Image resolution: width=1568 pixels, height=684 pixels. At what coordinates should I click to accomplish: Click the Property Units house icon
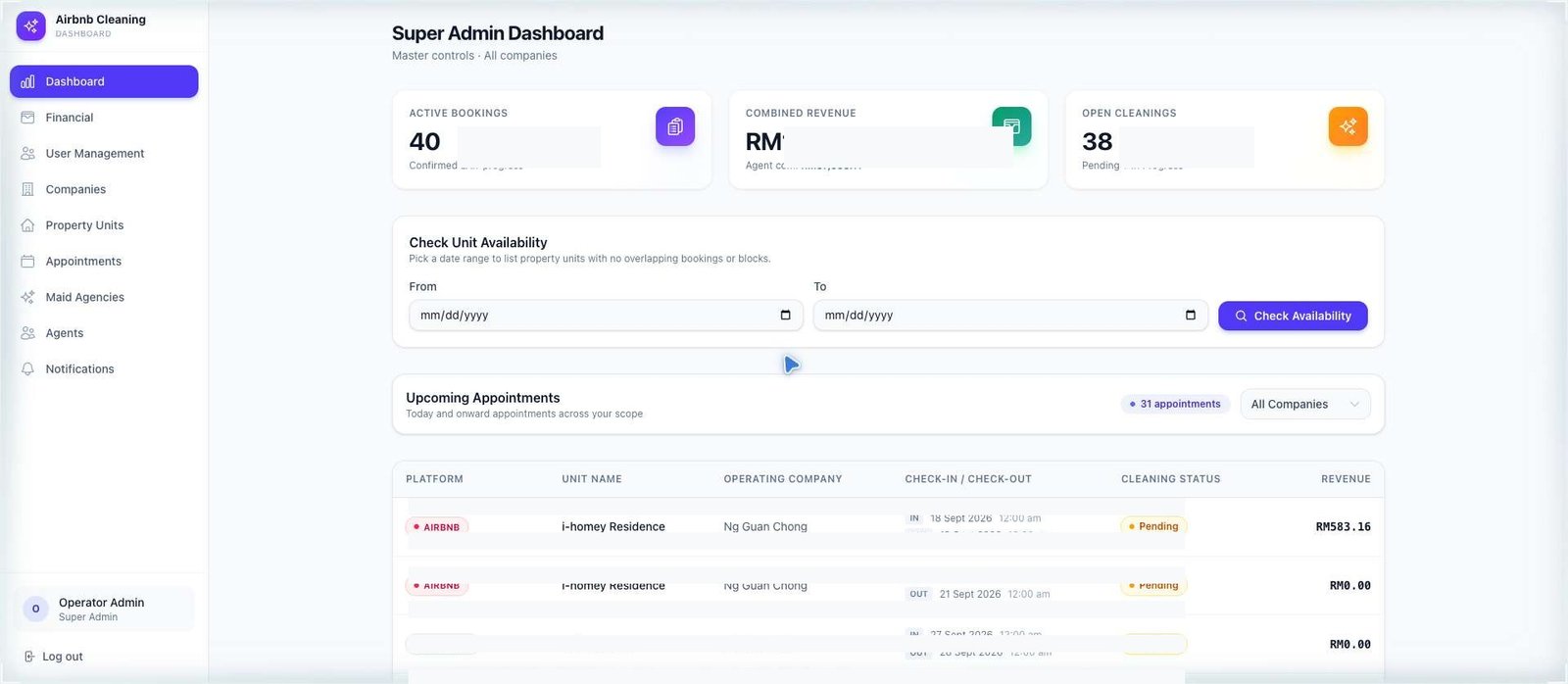click(27, 225)
